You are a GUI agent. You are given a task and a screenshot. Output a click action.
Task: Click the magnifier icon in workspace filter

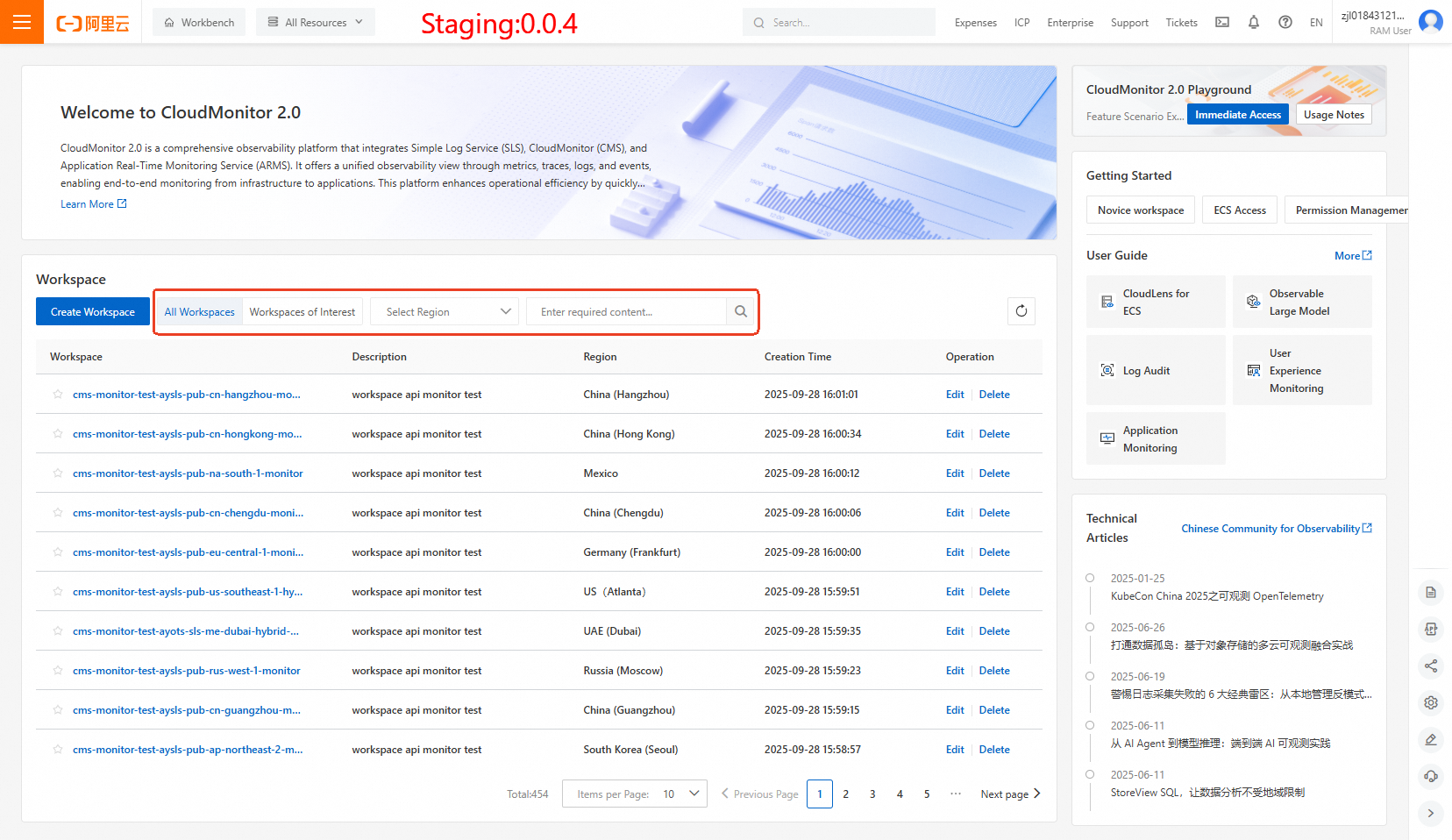point(741,311)
